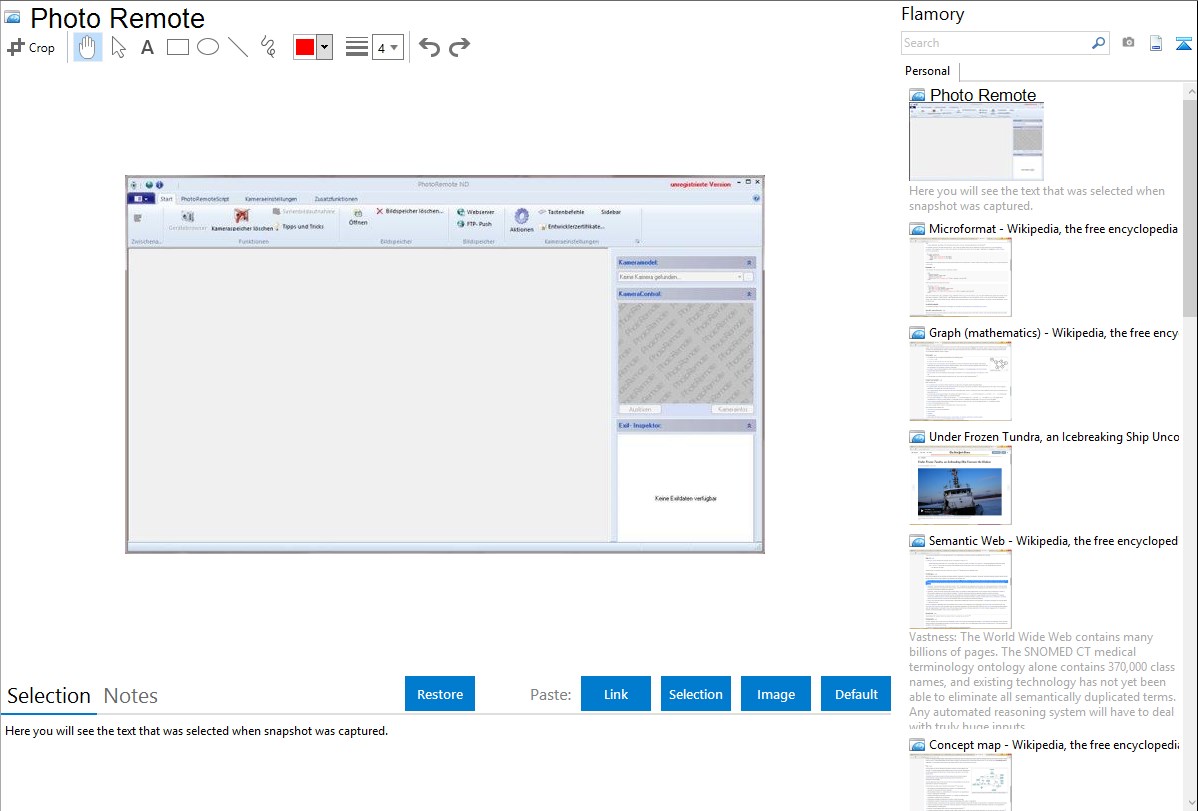Click the Flamory search field
1198x811 pixels.
(x=995, y=43)
